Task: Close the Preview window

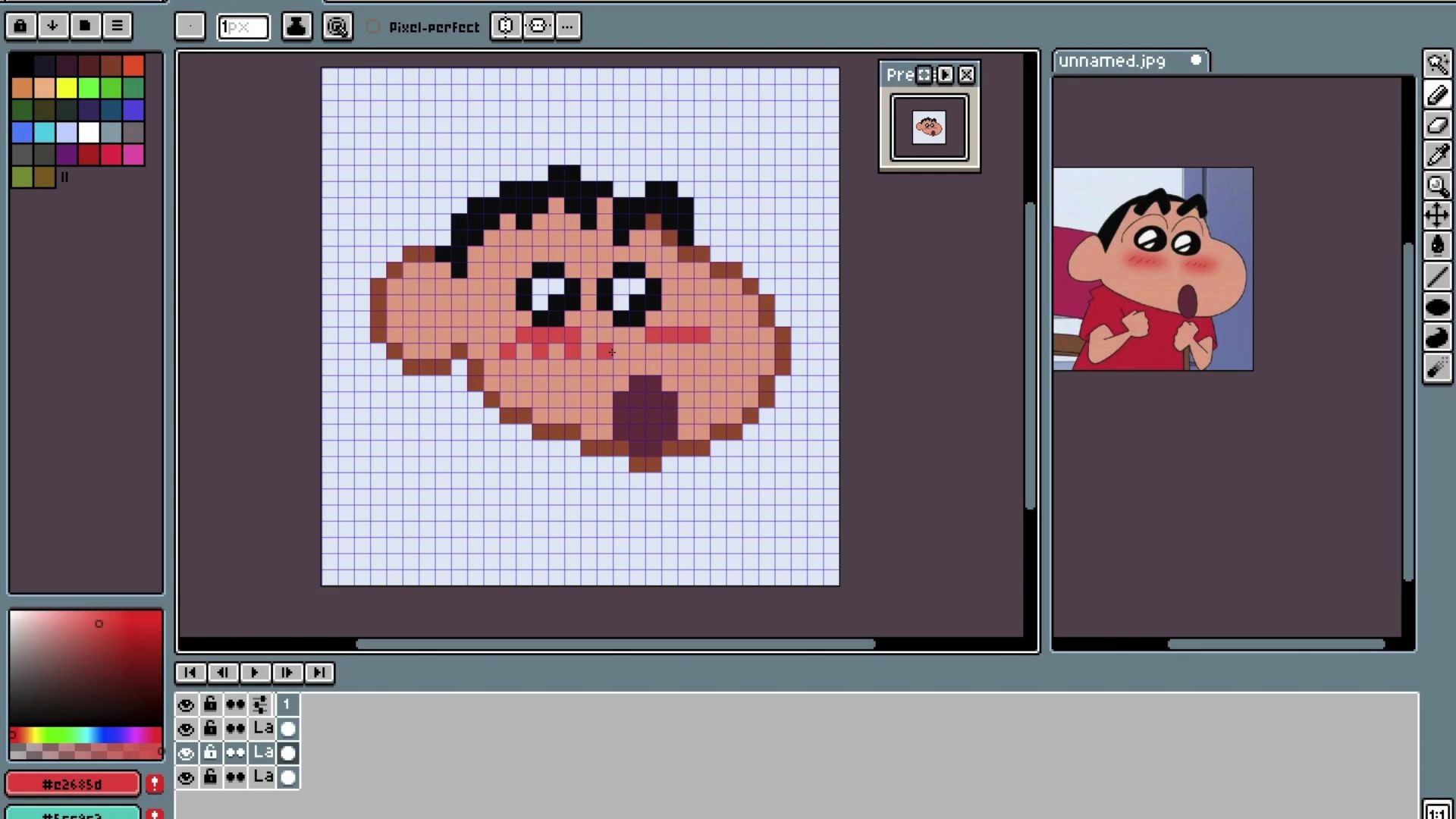Action: (x=966, y=74)
